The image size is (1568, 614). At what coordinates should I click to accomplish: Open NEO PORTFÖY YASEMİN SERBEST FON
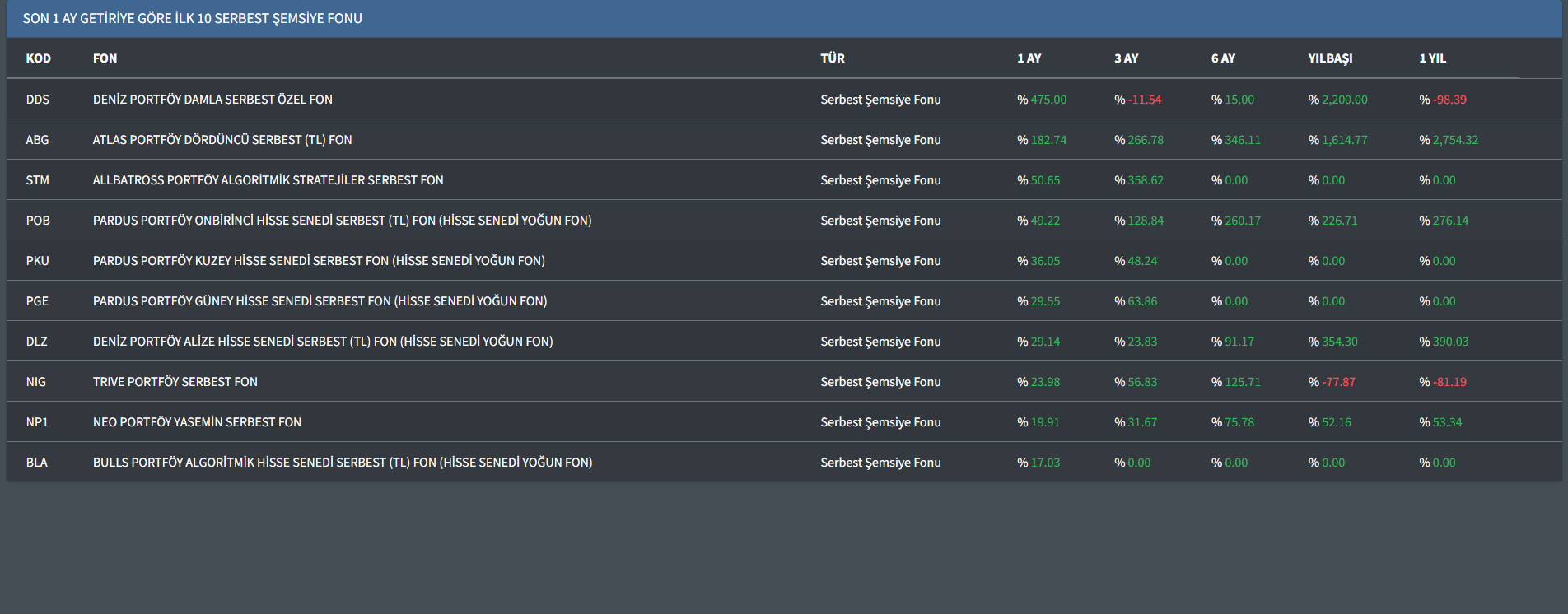[x=197, y=422]
